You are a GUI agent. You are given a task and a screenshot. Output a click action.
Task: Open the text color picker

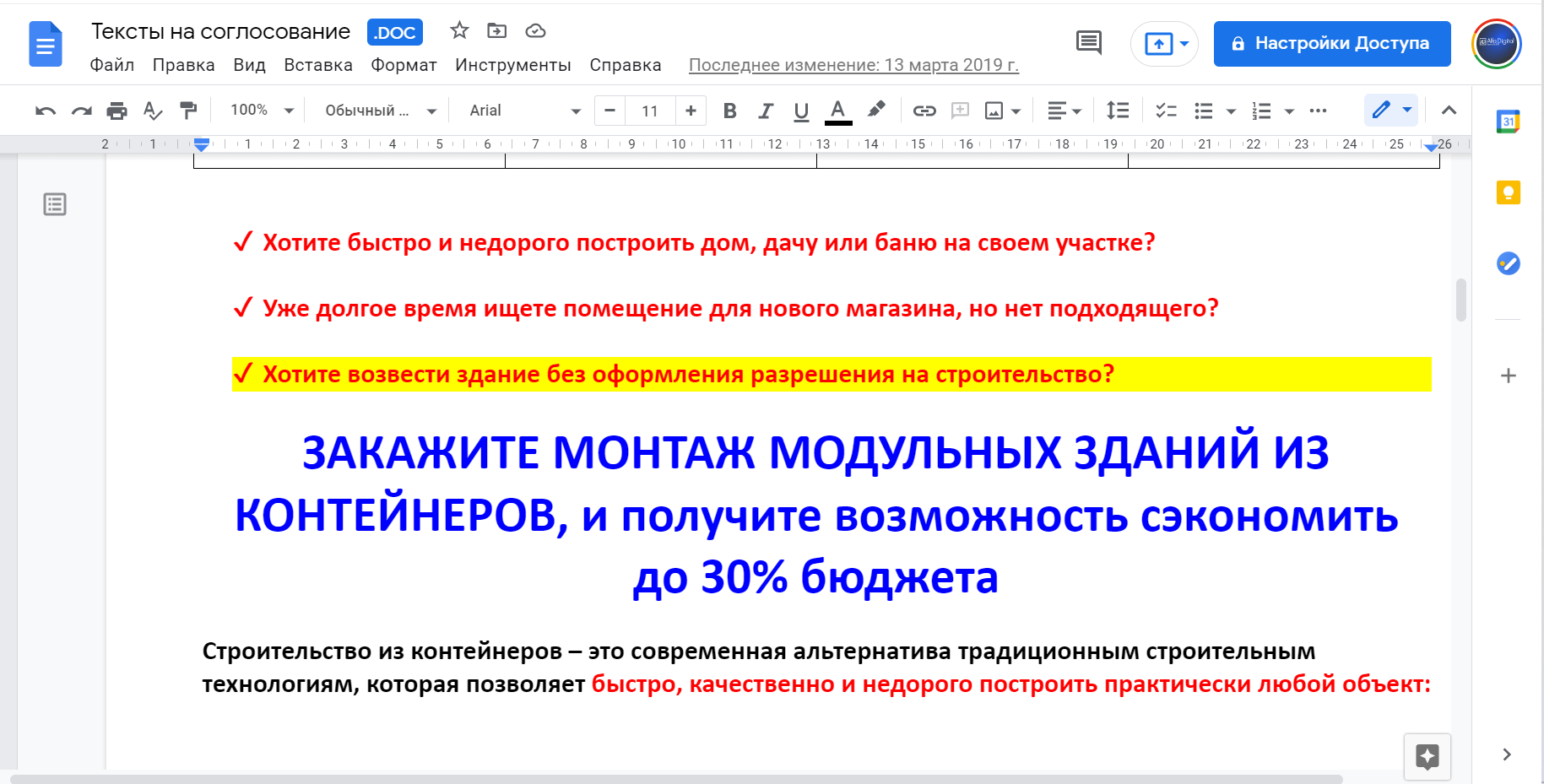pyautogui.click(x=837, y=111)
